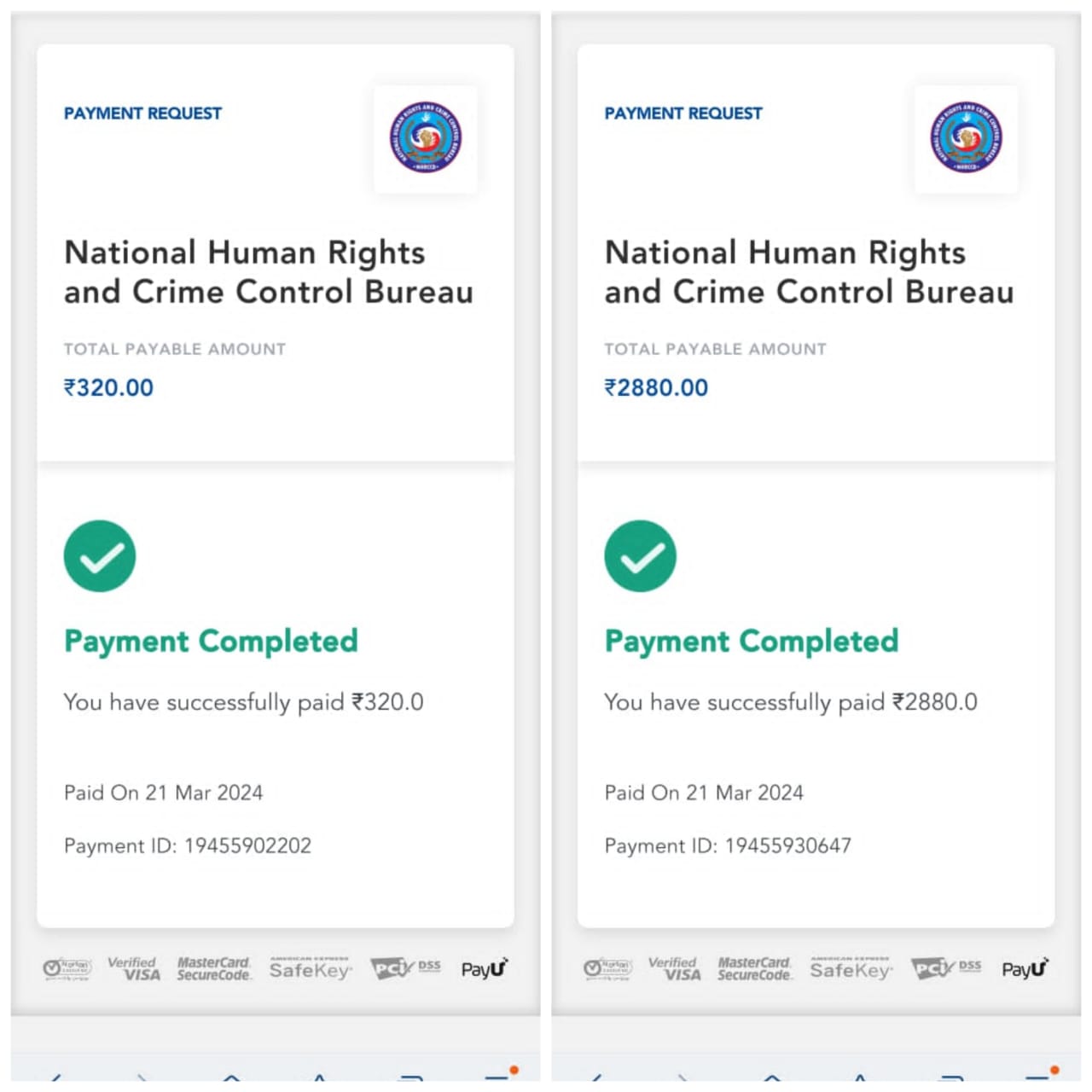Click the ₹2880.00 total payable amount

(656, 387)
